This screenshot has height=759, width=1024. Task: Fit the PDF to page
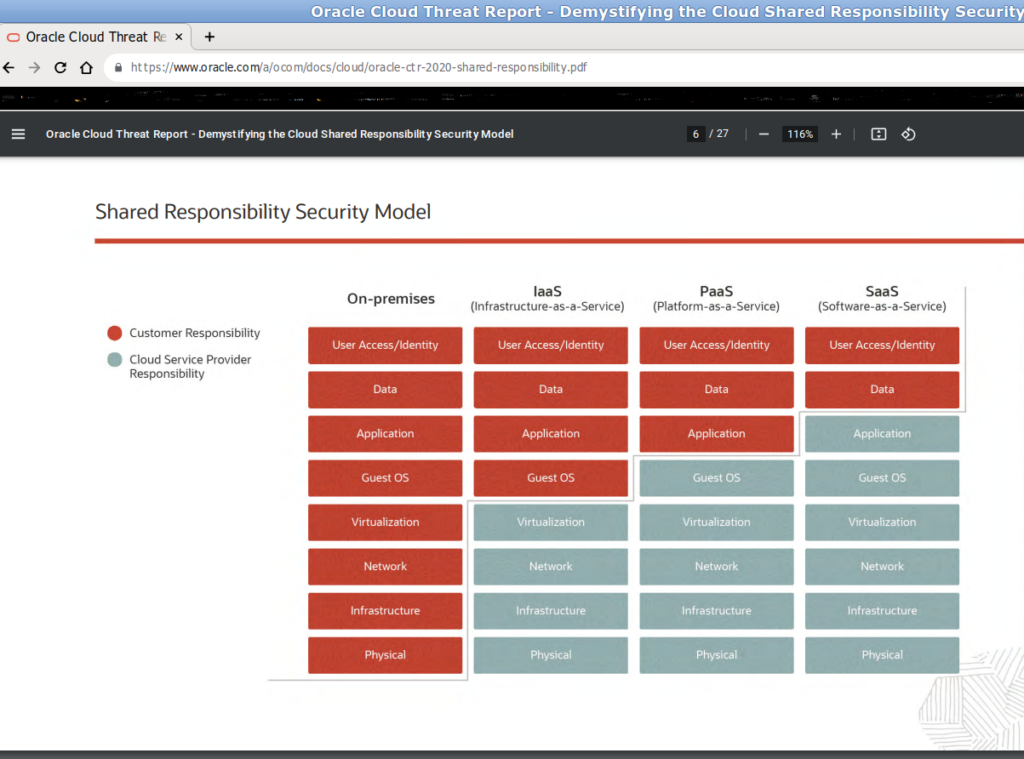pyautogui.click(x=878, y=134)
